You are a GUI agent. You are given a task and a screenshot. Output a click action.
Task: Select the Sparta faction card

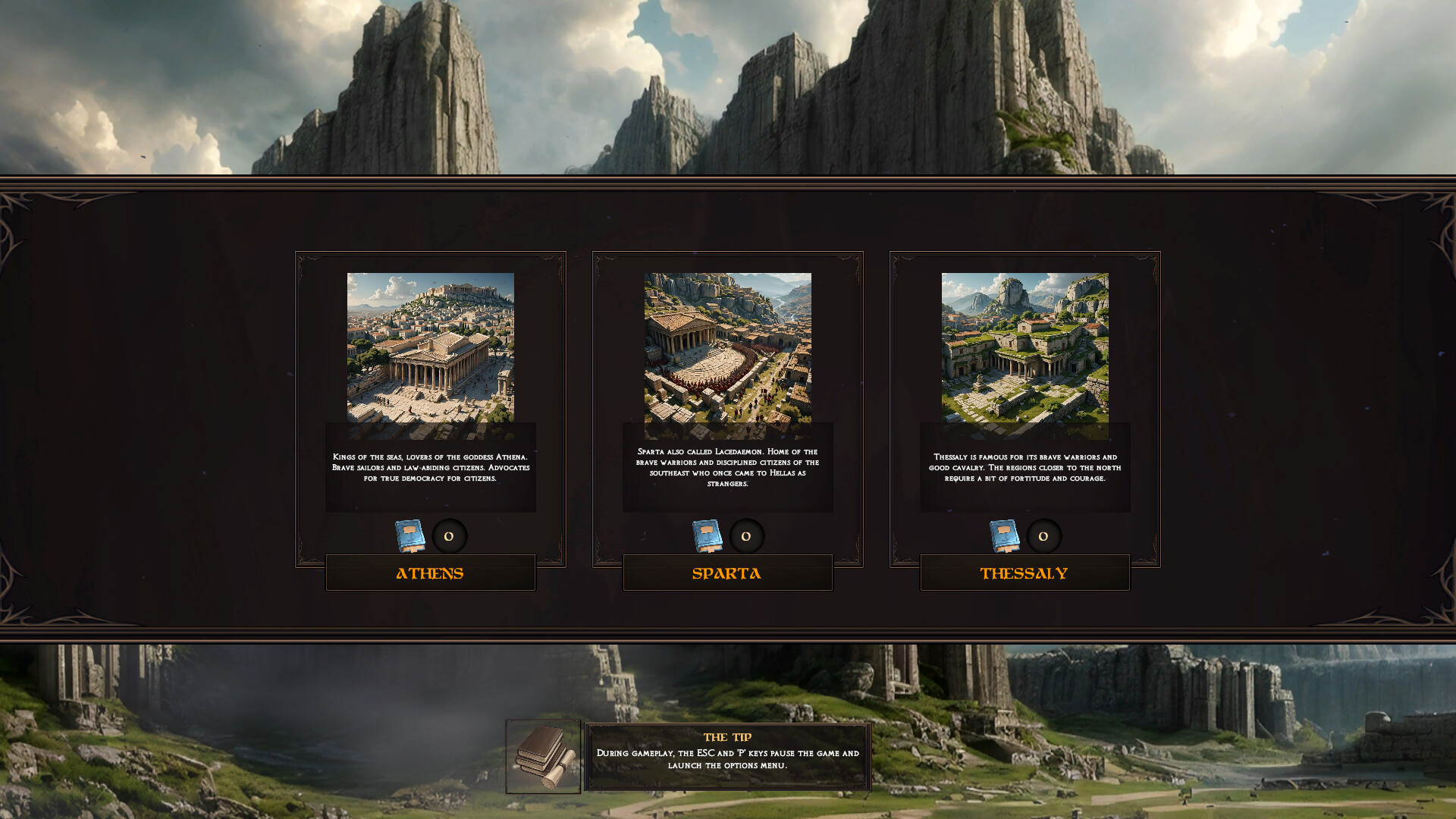point(728,409)
